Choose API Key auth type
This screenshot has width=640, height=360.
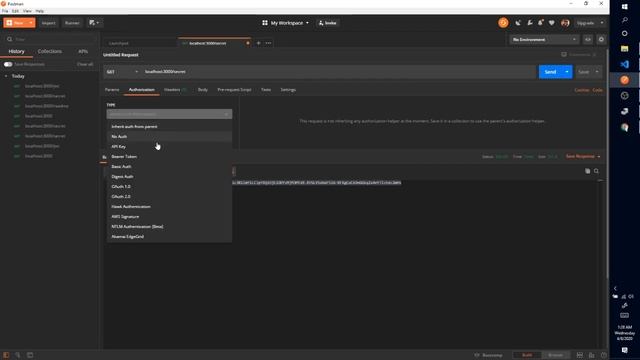pyautogui.click(x=169, y=147)
